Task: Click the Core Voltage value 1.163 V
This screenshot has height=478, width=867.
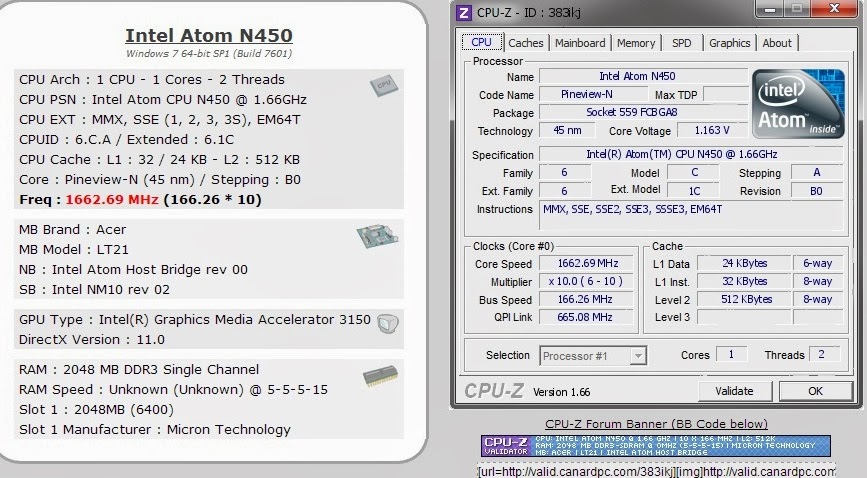Action: point(712,131)
